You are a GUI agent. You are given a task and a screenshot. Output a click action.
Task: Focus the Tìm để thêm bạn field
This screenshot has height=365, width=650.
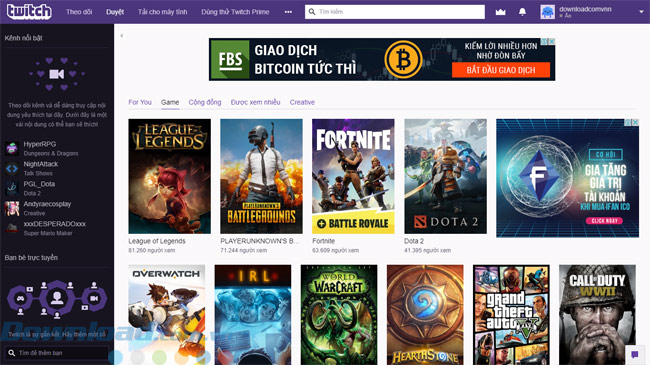(57, 353)
